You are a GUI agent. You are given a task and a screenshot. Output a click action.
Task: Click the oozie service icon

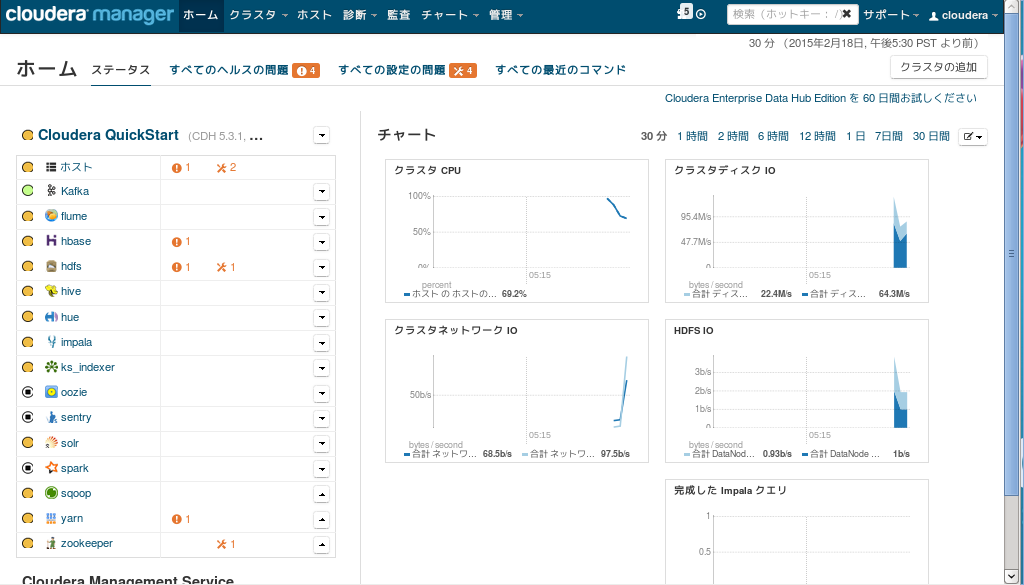tap(52, 392)
